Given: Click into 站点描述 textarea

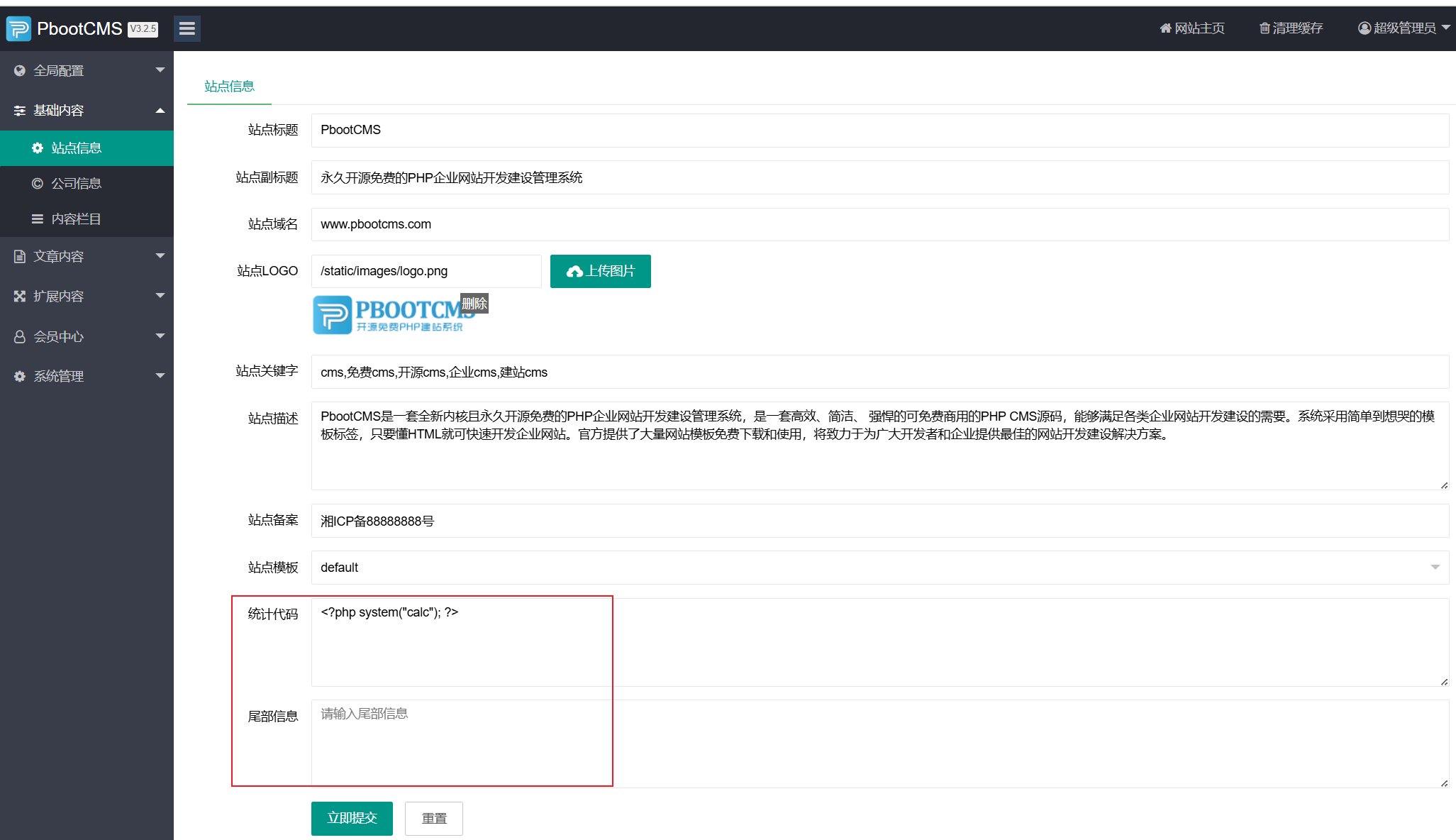Looking at the screenshot, I should click(x=879, y=446).
